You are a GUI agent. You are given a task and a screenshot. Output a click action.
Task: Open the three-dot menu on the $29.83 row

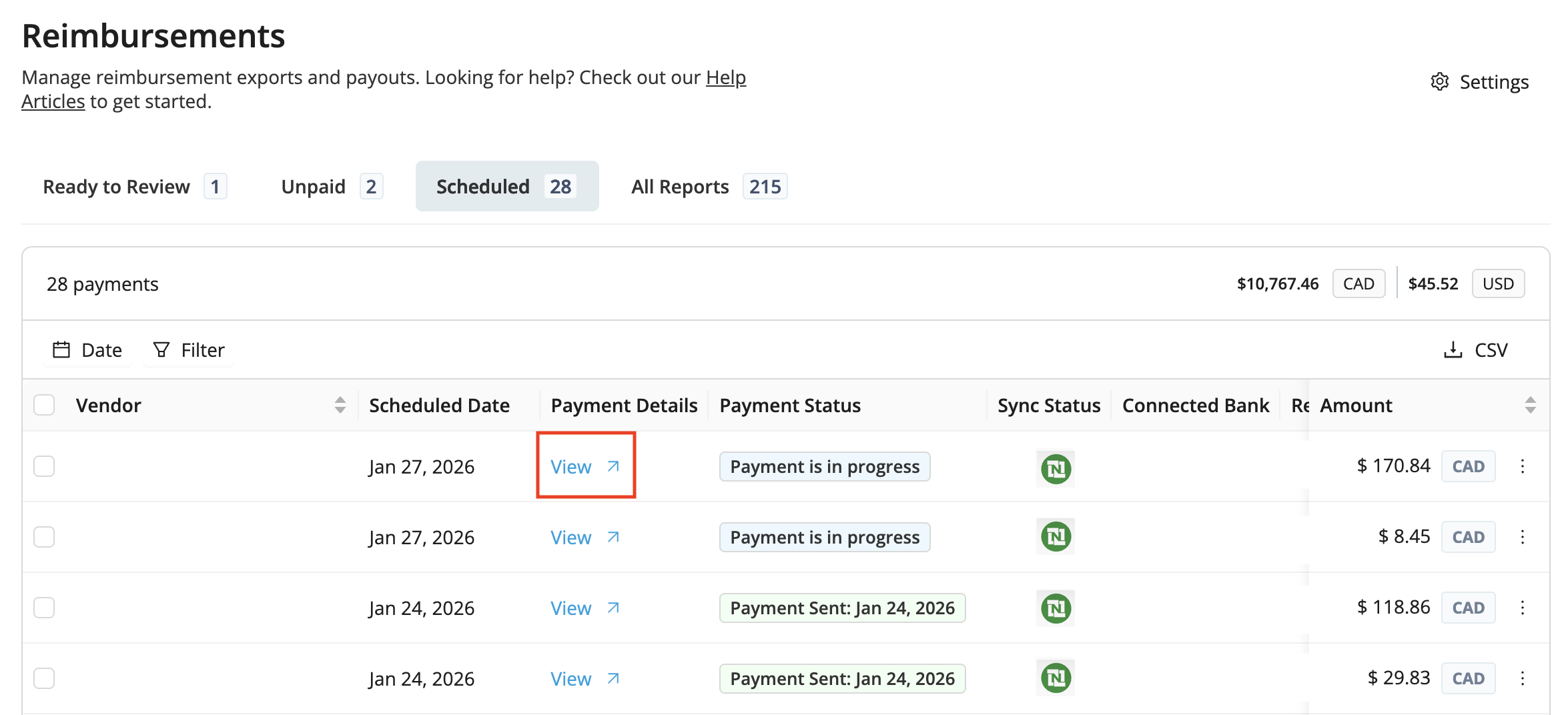(1523, 678)
